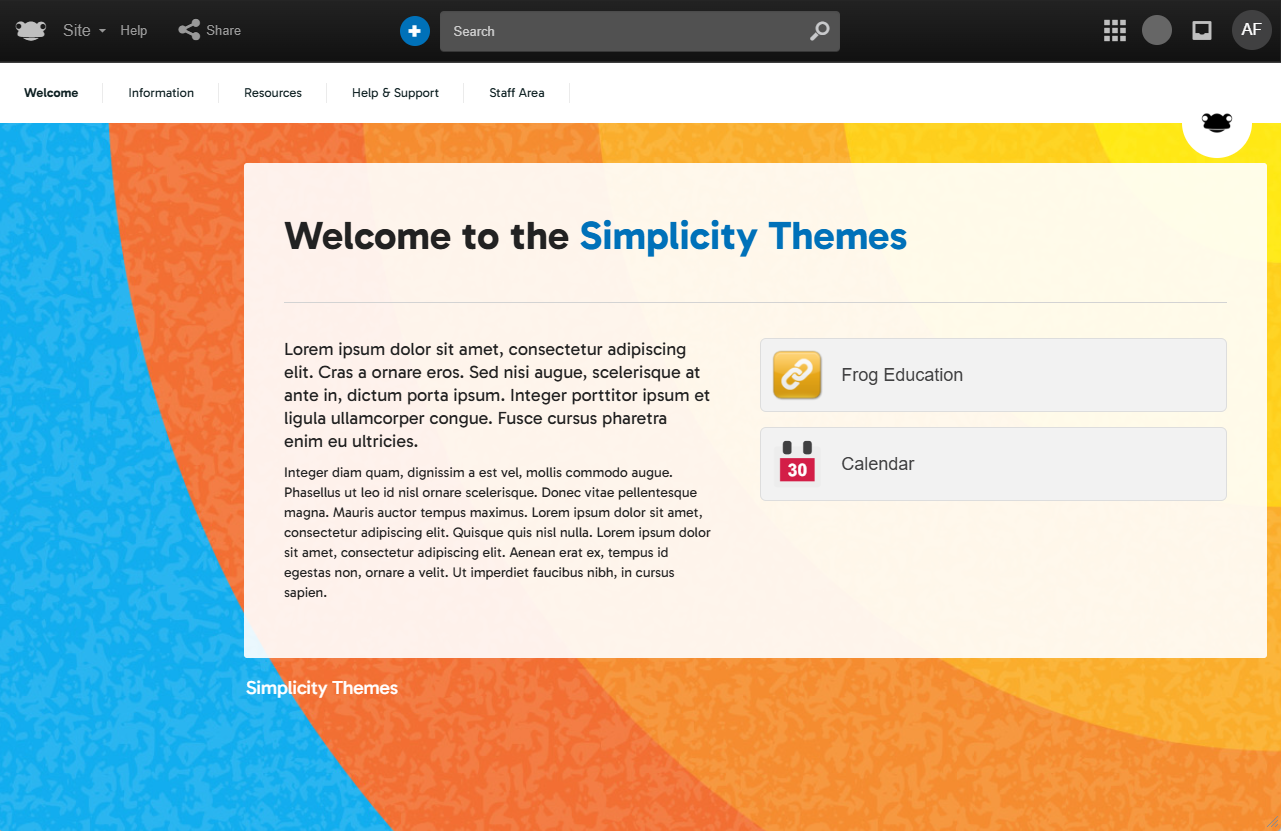Open the Help & Support tab
This screenshot has height=831, width=1281.
tap(395, 93)
